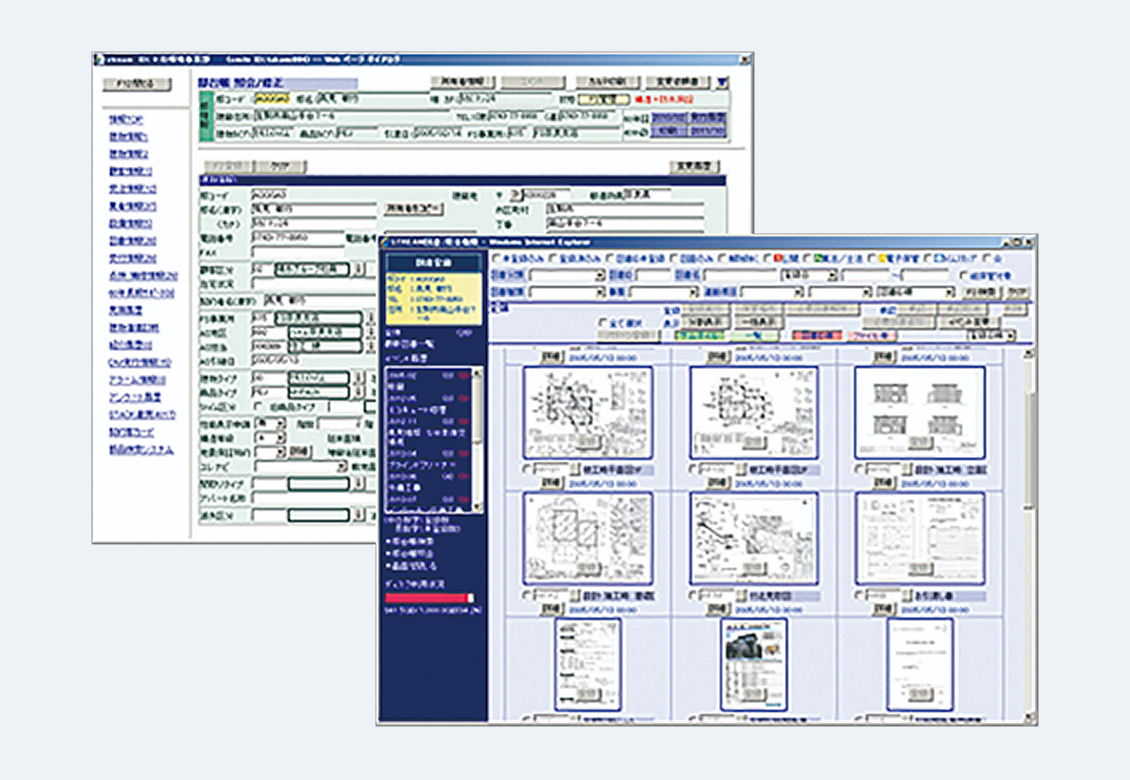Click the scrollbar of the dark panel's event history list
Image resolution: width=1130 pixels, height=780 pixels.
point(477,440)
